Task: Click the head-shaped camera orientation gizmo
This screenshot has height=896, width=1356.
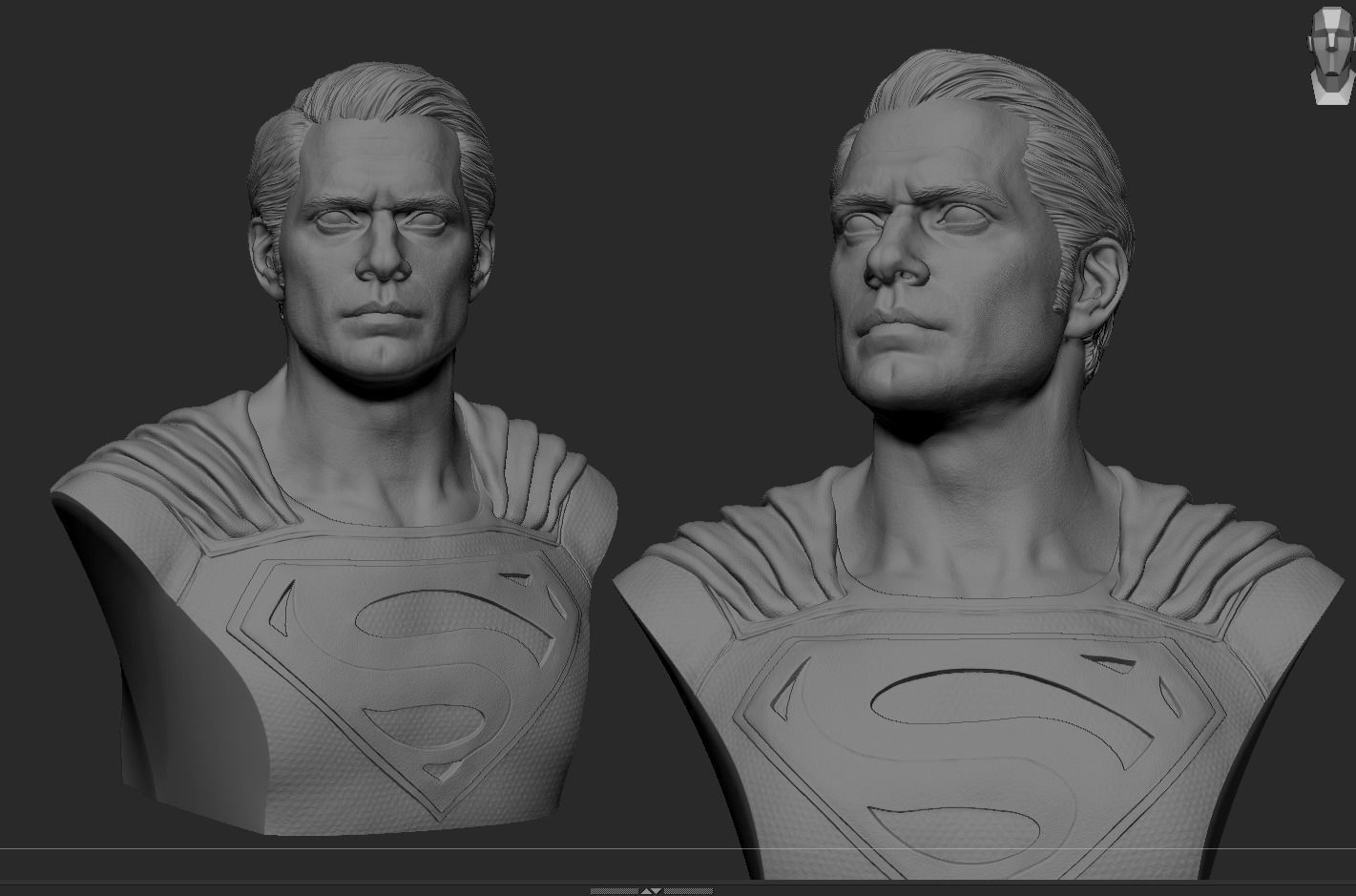Action: point(1331,54)
